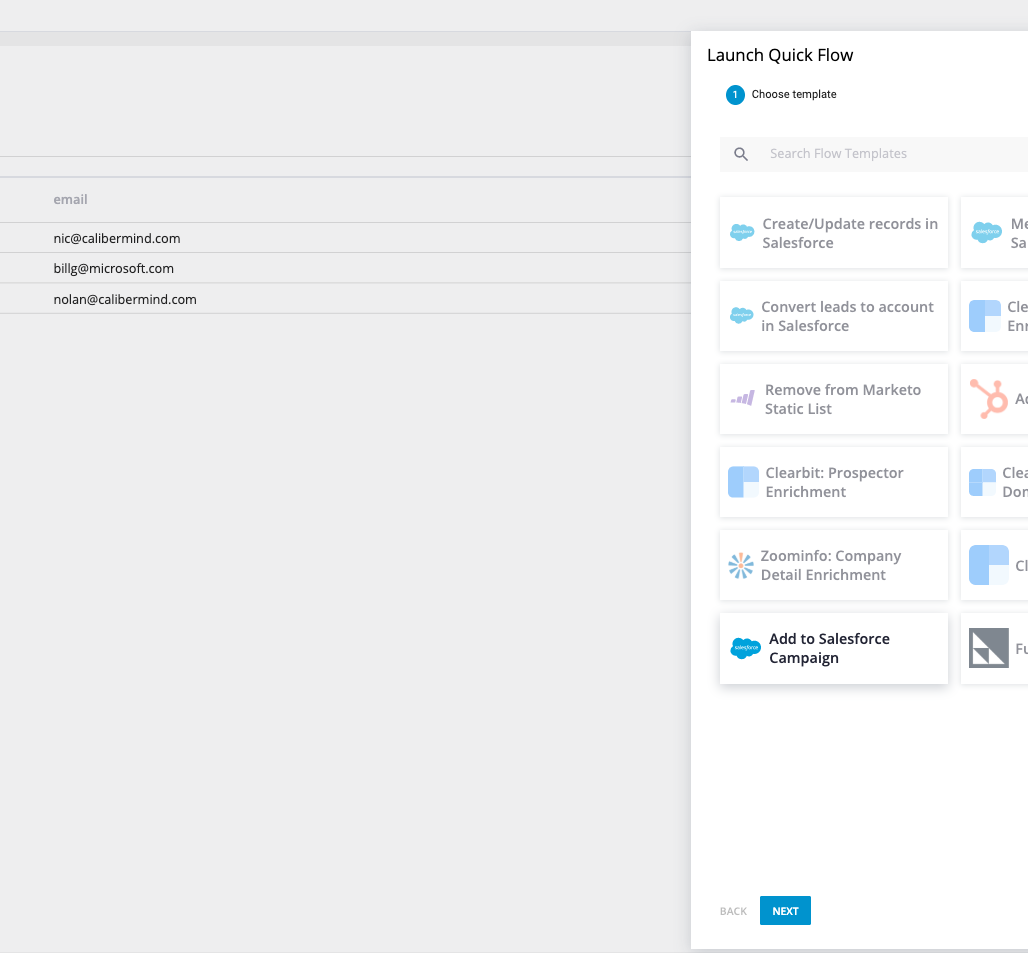Screen dimensions: 1028x953
Task: Select the billg@microsoft.com row
Action: tap(346, 268)
